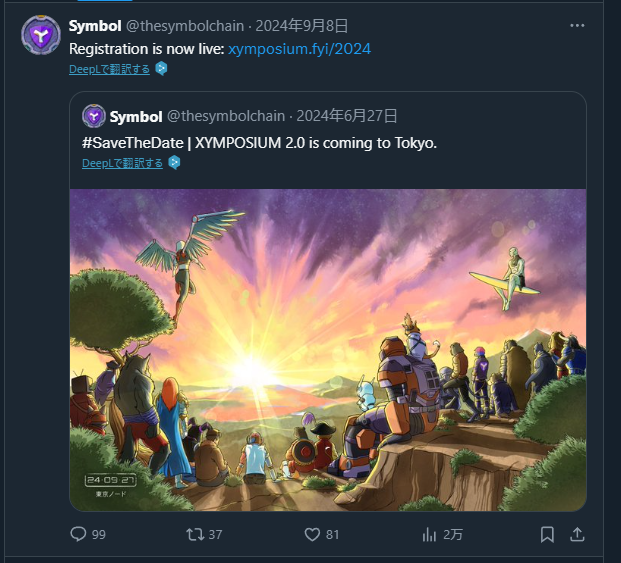This screenshot has width=621, height=563.
Task: Open the three-dot more options menu
Action: click(577, 25)
